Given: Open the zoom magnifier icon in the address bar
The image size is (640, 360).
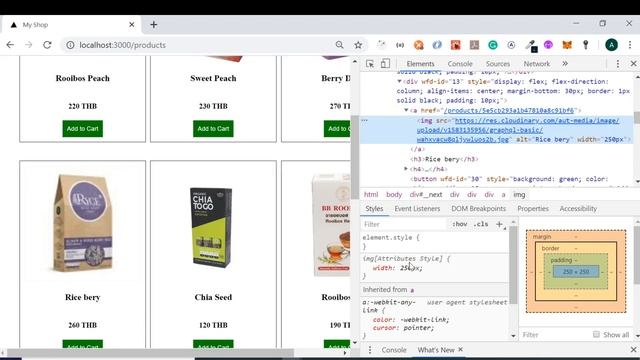Looking at the screenshot, I should 339,45.
